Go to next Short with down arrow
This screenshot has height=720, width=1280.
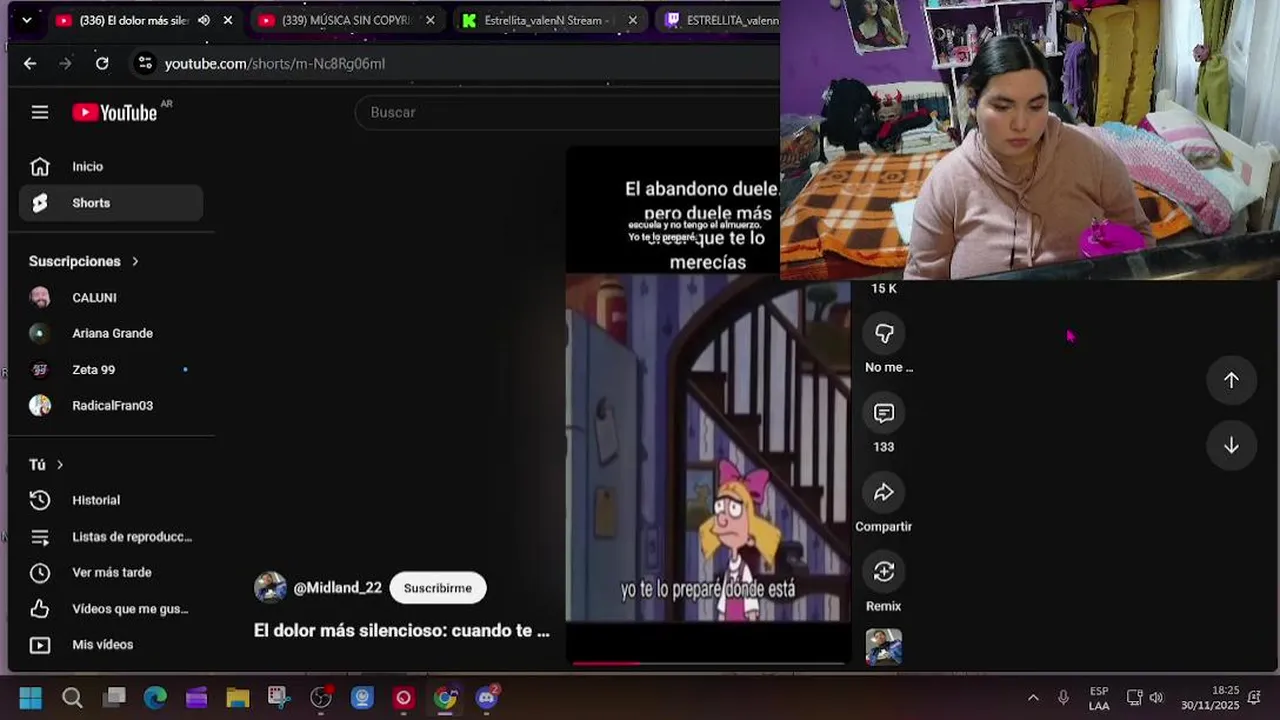(x=1231, y=445)
